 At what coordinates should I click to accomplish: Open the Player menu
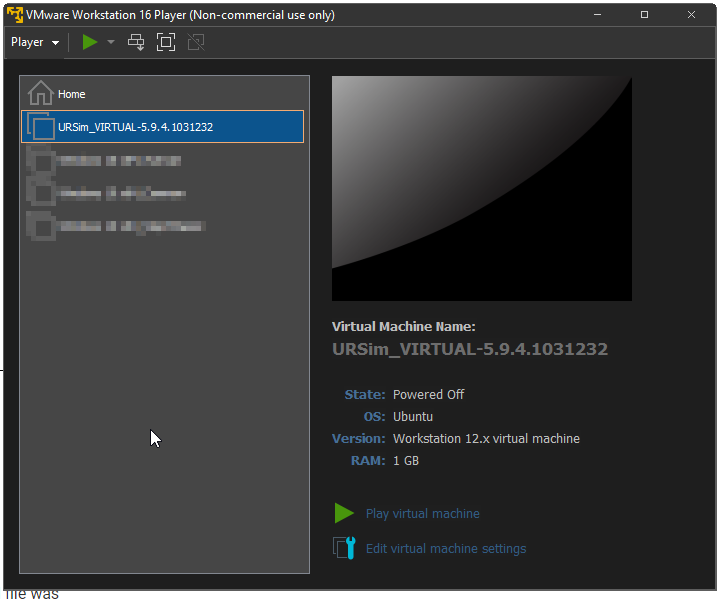coord(35,42)
